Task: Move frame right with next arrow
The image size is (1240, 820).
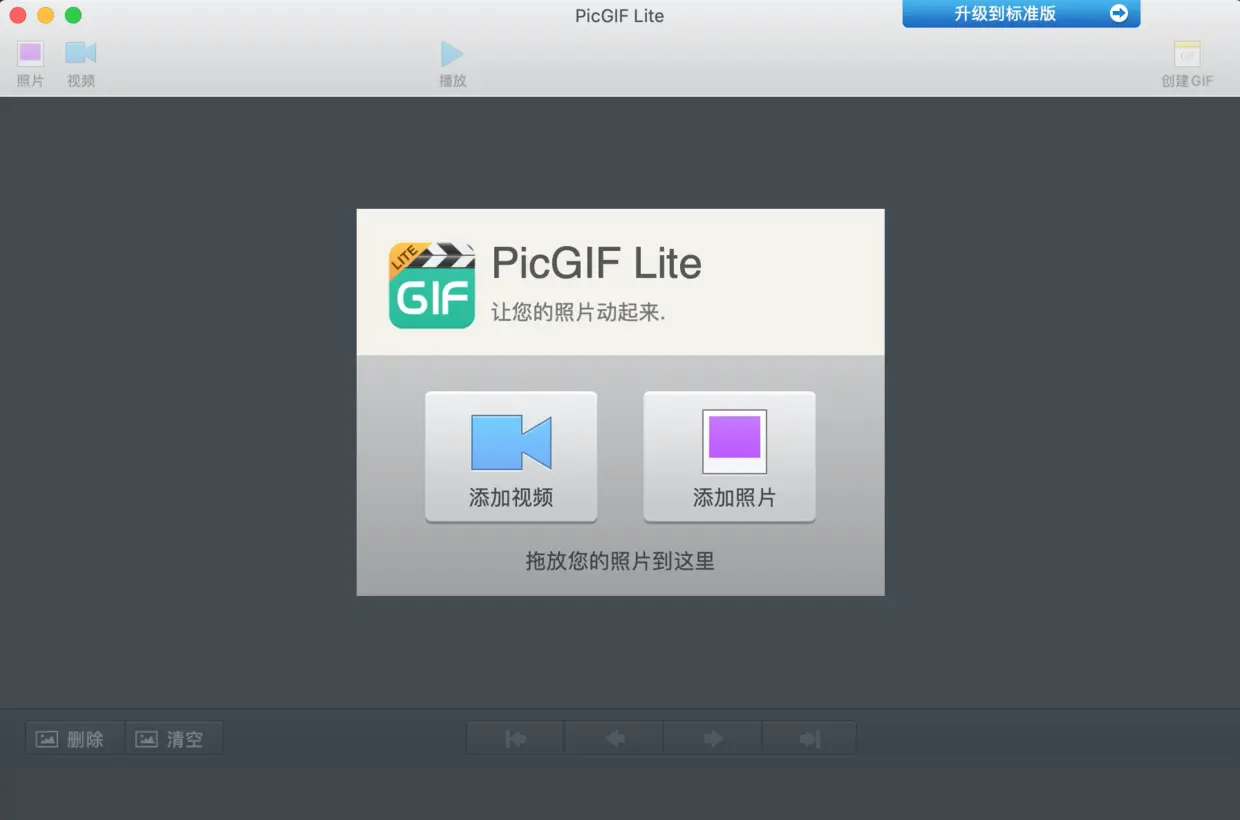Action: tap(712, 739)
